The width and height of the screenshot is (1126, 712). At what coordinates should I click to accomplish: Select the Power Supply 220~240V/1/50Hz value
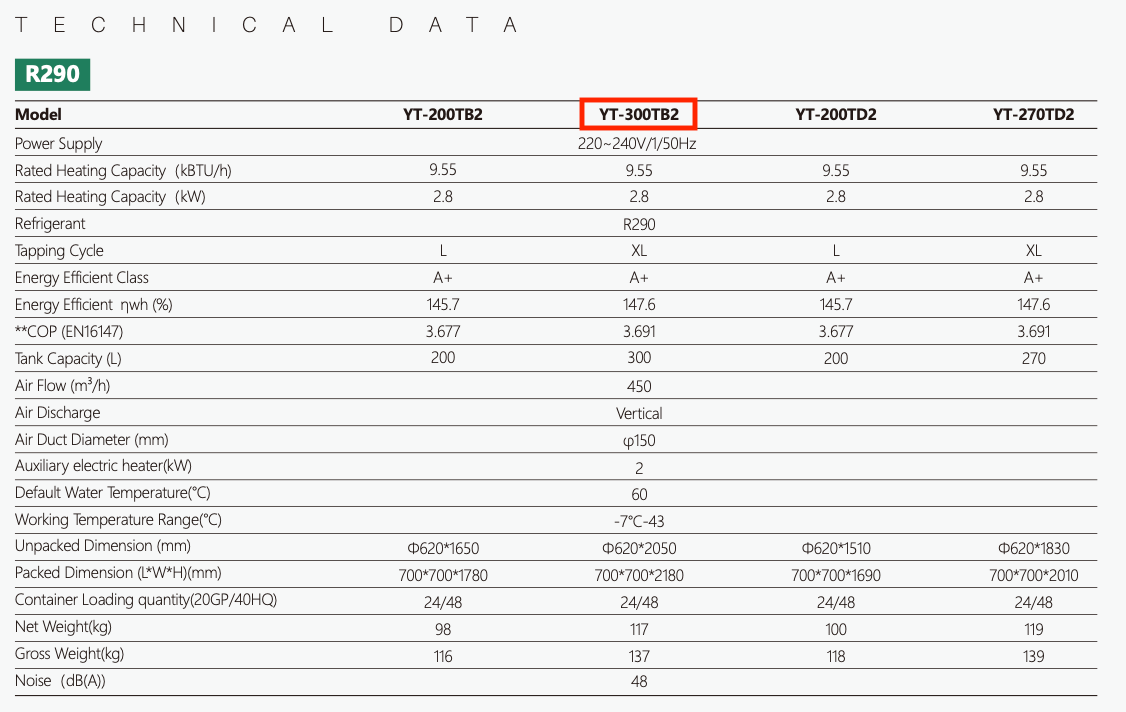(637, 144)
